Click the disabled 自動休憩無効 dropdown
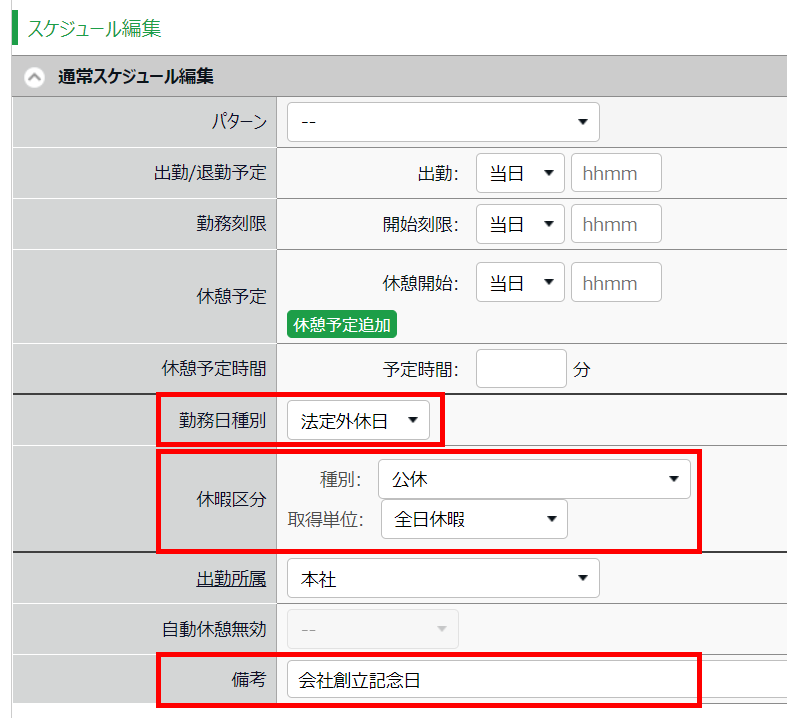Viewport: 787px width, 718px height. [373, 629]
